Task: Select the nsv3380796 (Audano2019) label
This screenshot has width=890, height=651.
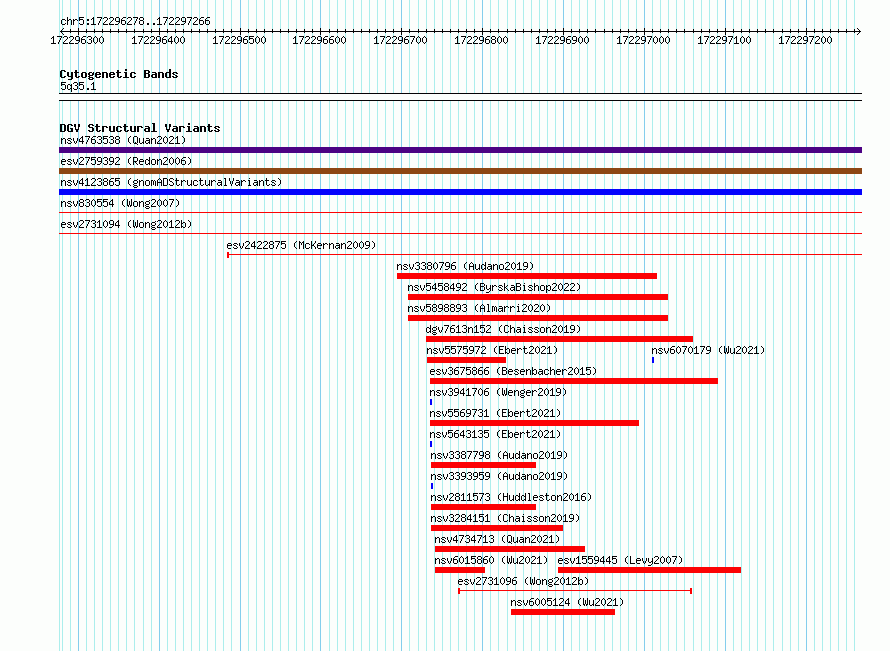Action: tap(465, 266)
